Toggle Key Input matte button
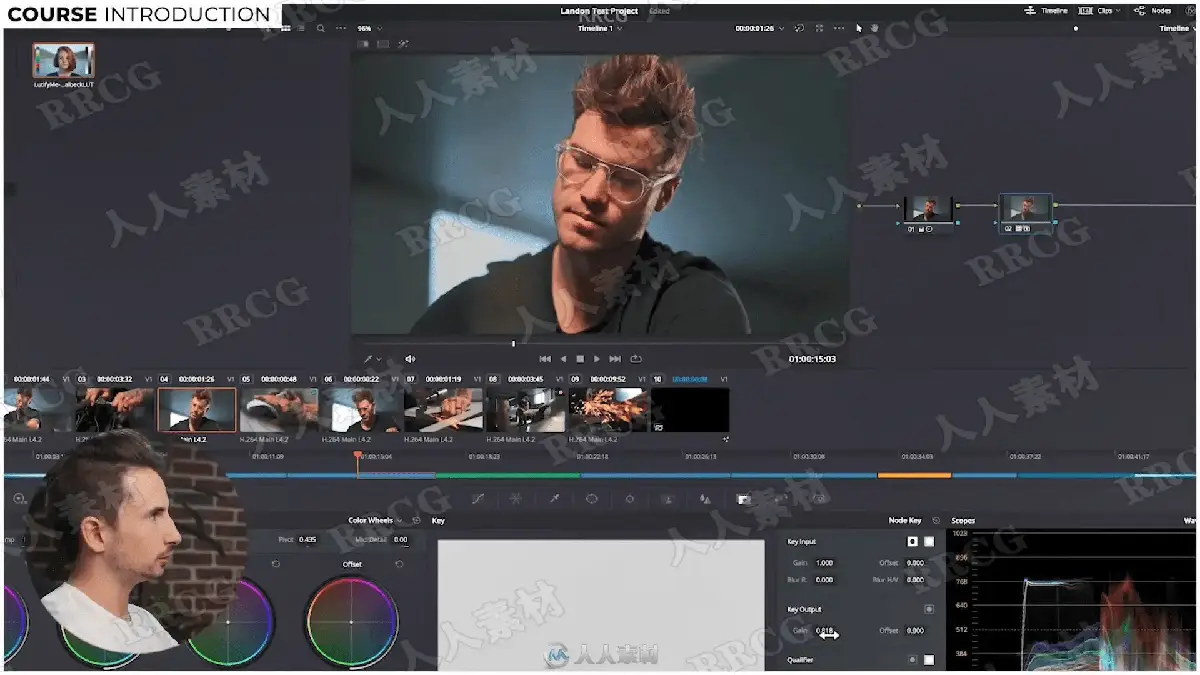Screen dimensions: 1200x675 tap(929, 541)
